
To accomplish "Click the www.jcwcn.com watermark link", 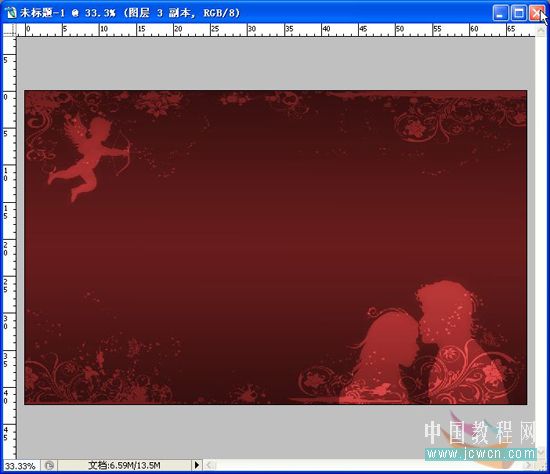I will coord(480,454).
